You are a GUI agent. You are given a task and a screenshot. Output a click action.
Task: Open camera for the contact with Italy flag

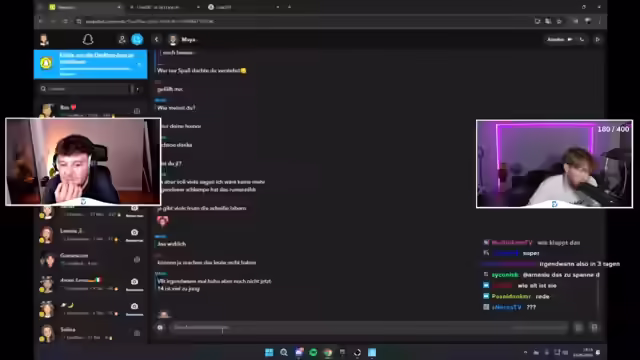134,282
